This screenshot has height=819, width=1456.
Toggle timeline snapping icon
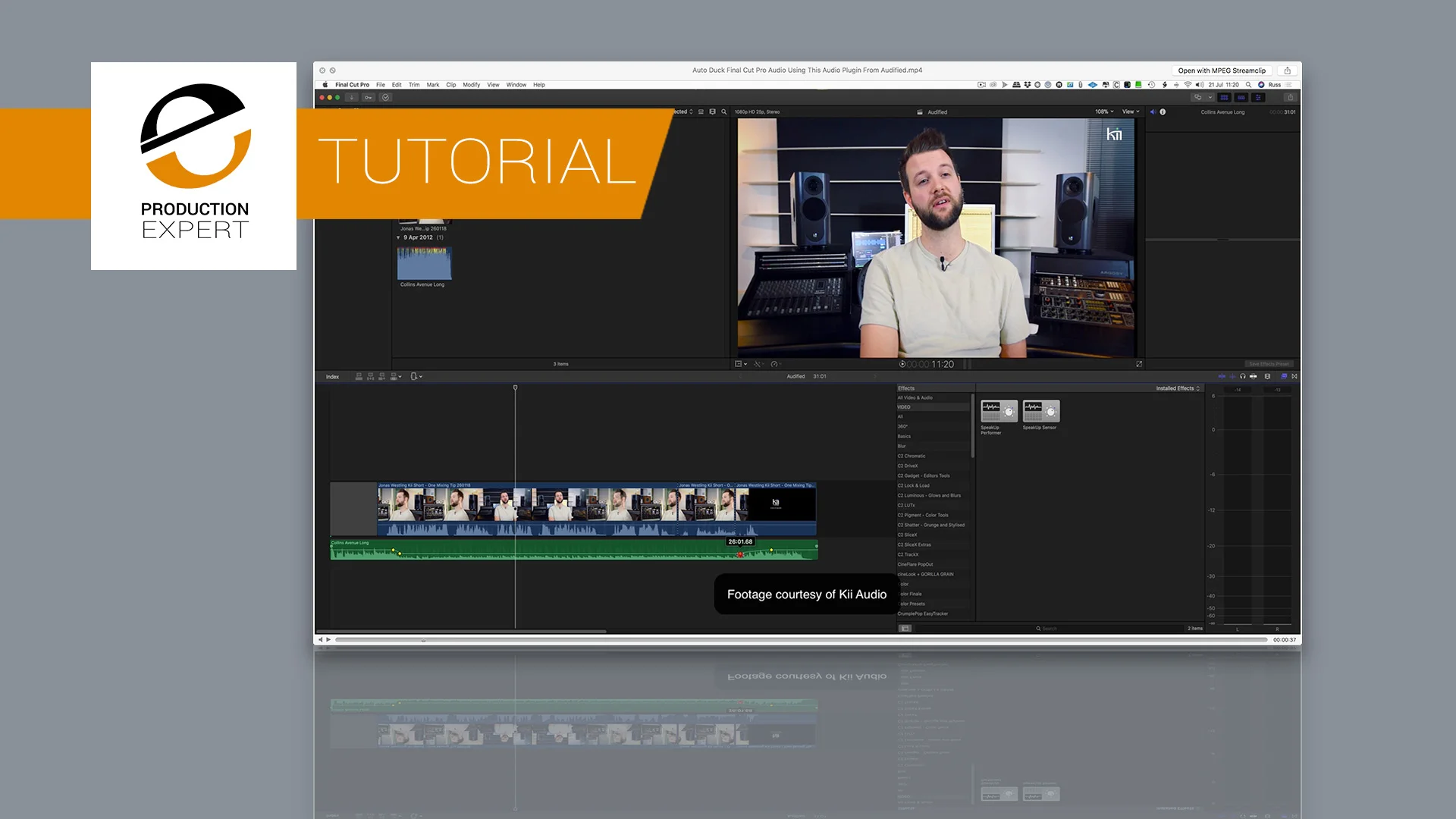[1253, 376]
